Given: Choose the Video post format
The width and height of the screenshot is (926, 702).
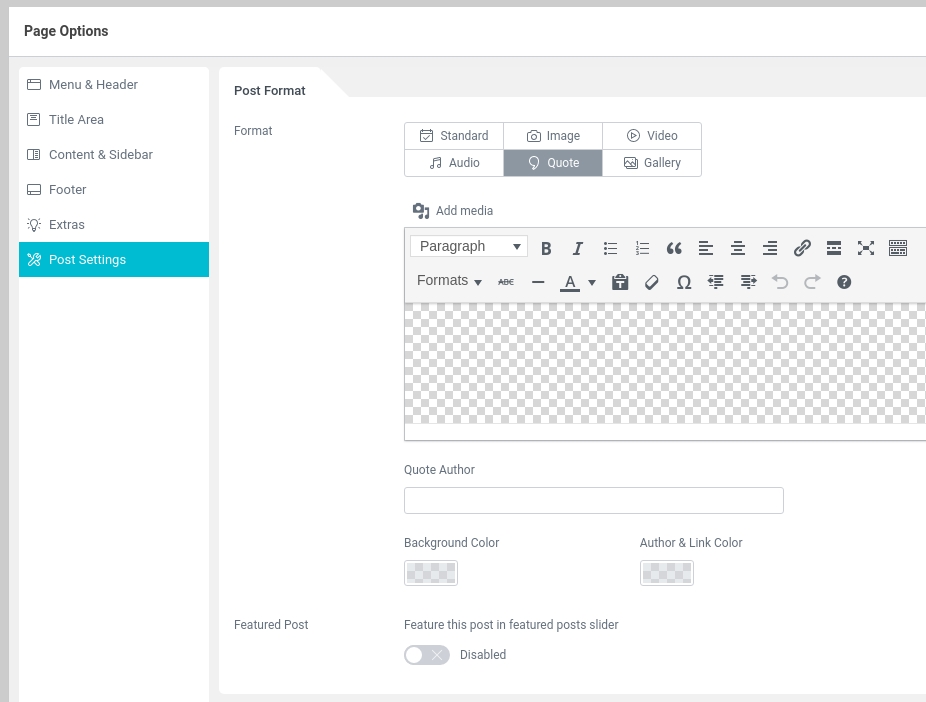Looking at the screenshot, I should [x=652, y=136].
